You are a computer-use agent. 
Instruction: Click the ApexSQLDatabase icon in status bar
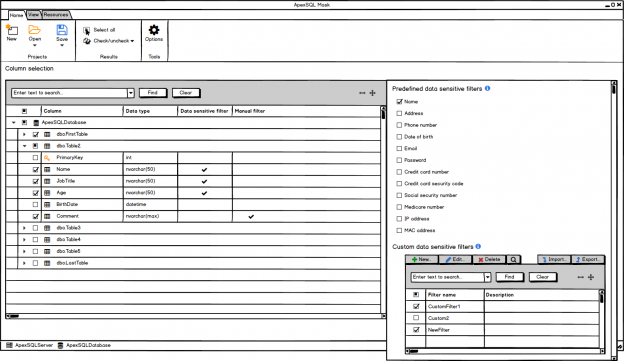tap(60, 345)
